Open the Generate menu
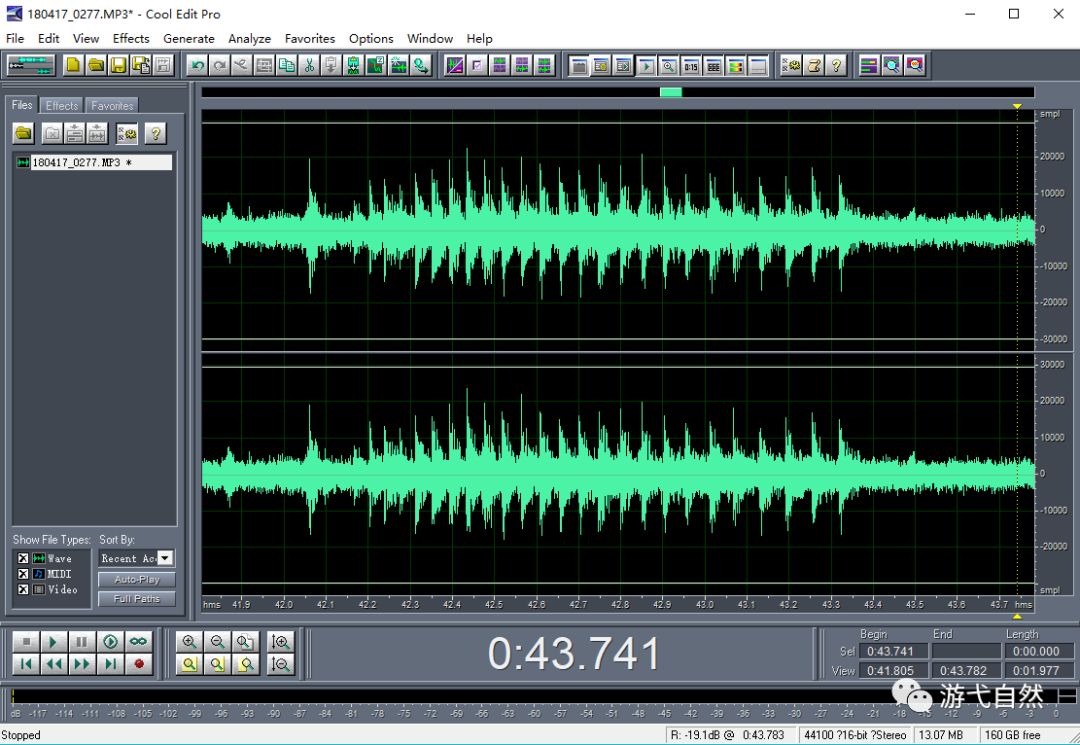This screenshot has width=1080, height=745. click(x=189, y=39)
